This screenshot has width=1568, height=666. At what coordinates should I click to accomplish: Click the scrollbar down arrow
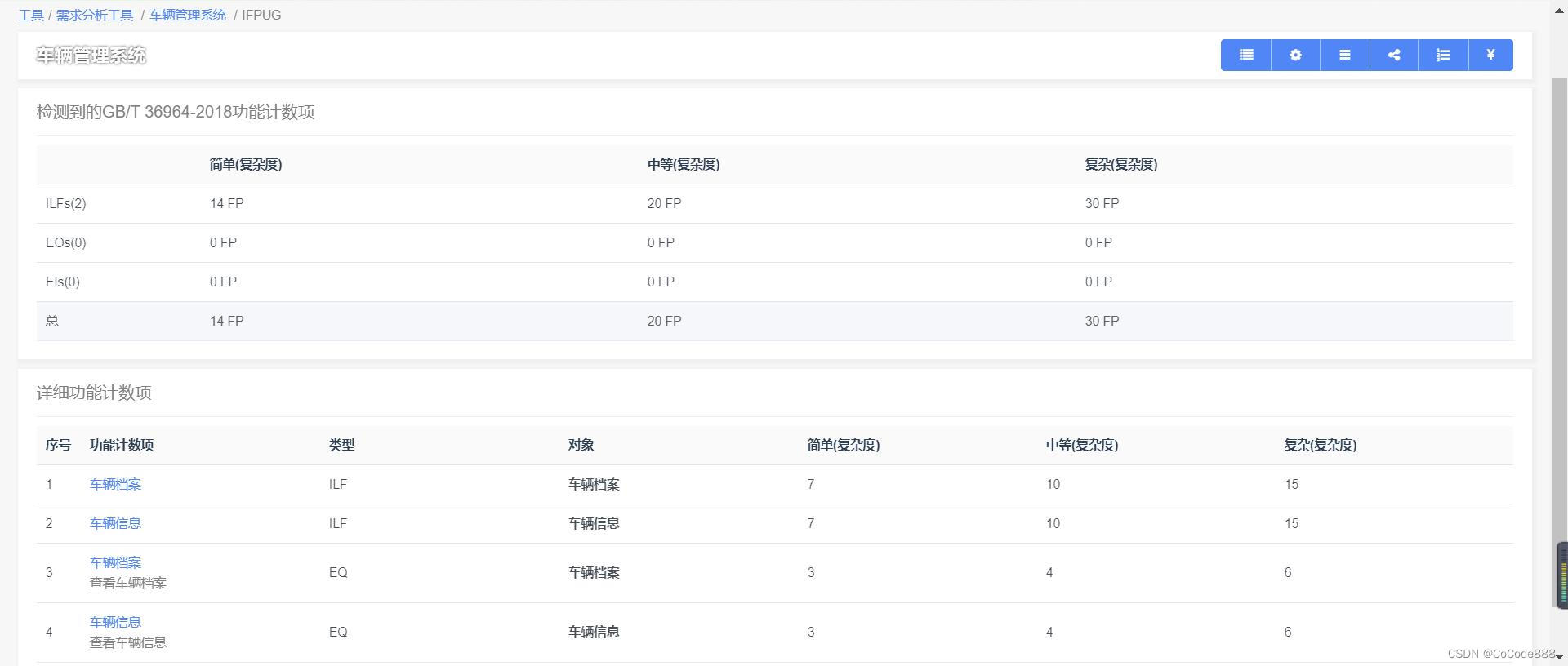(1559, 657)
